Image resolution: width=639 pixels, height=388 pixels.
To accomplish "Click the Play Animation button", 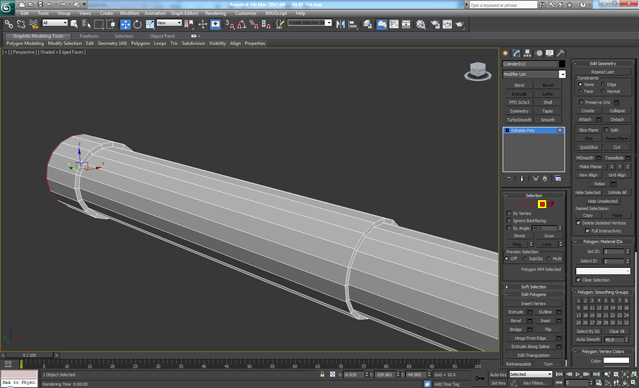I will pyautogui.click(x=578, y=374).
